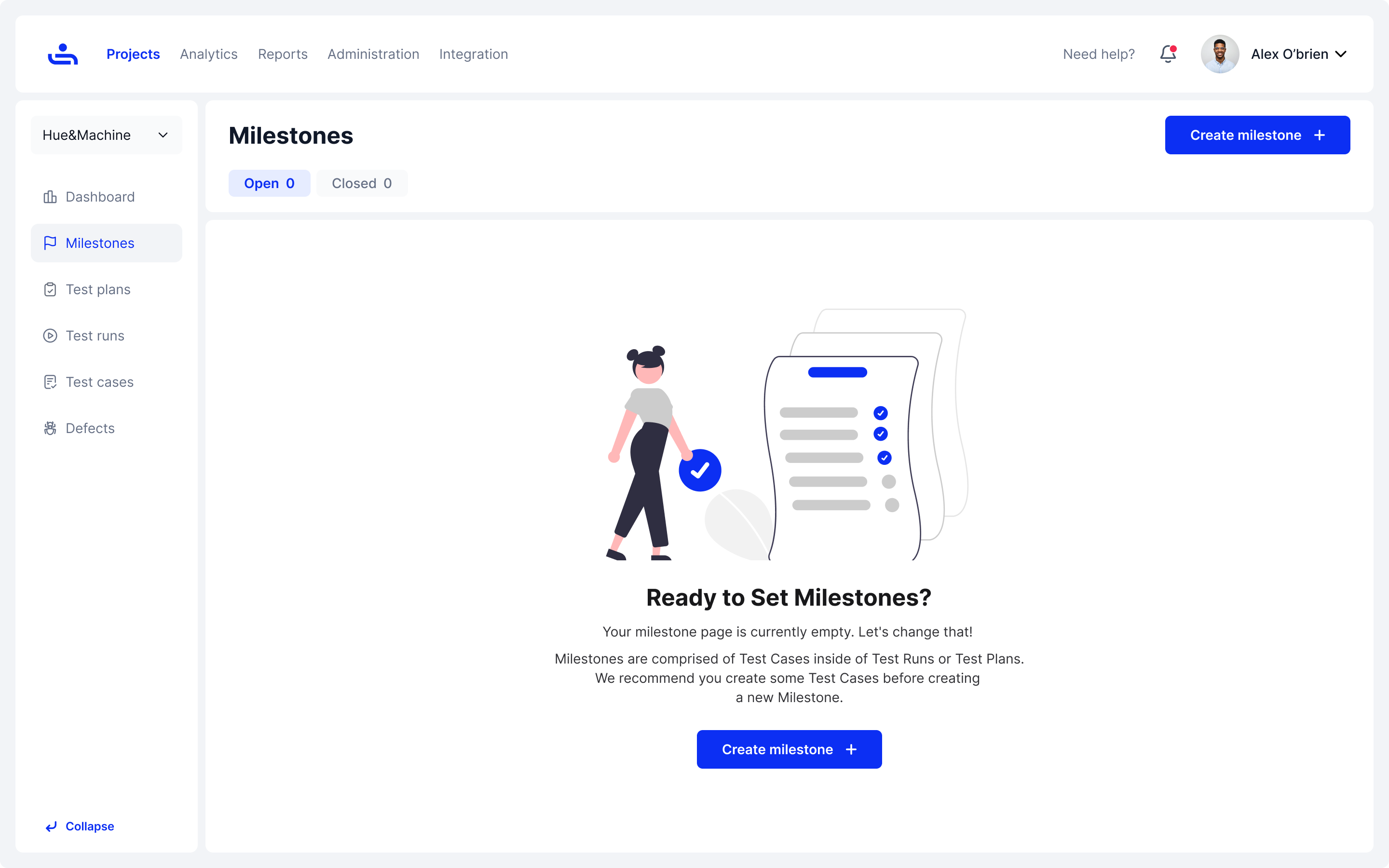
Task: Click the Need help? link
Action: click(x=1099, y=54)
